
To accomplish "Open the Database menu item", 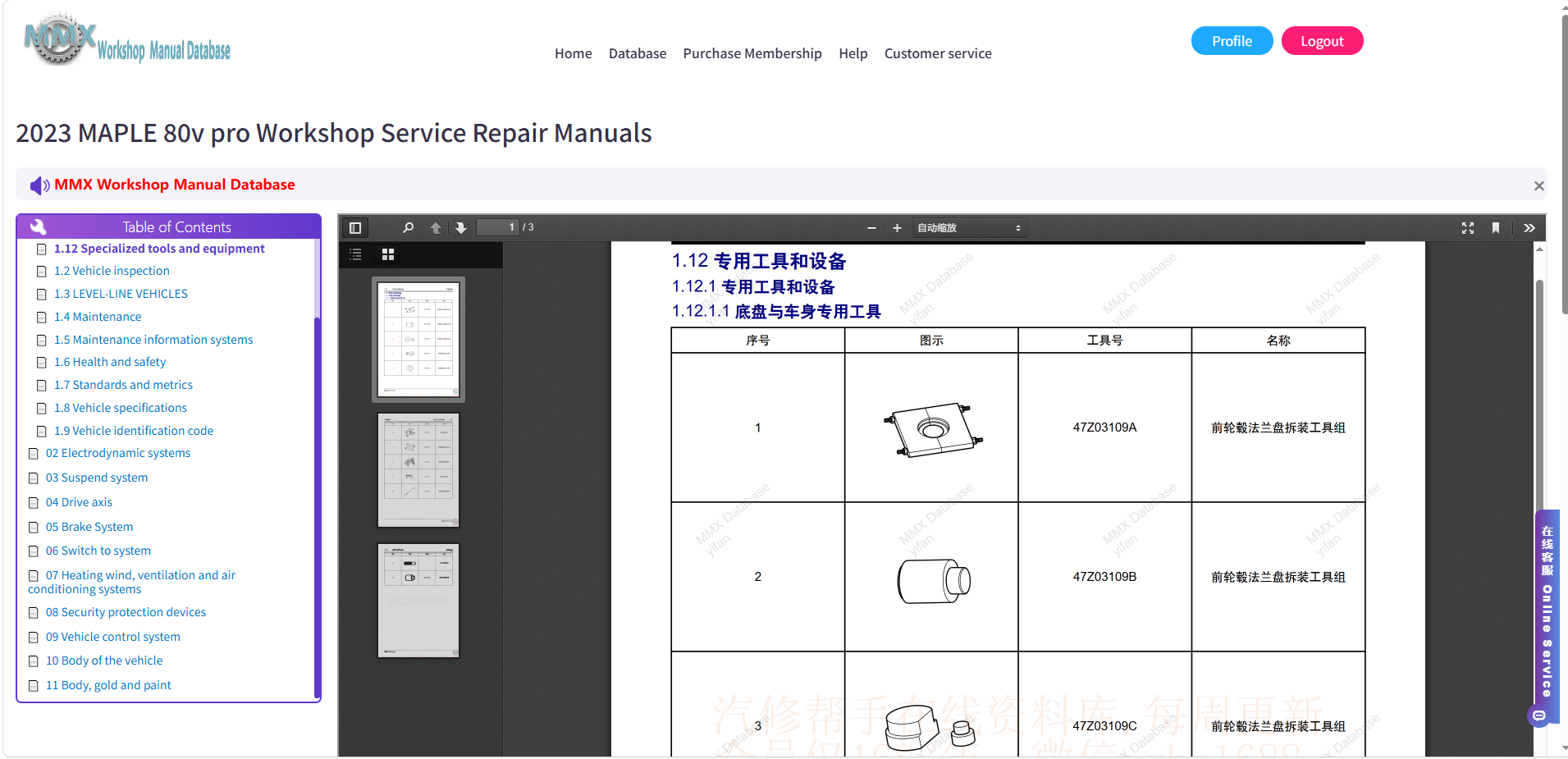I will coord(638,53).
